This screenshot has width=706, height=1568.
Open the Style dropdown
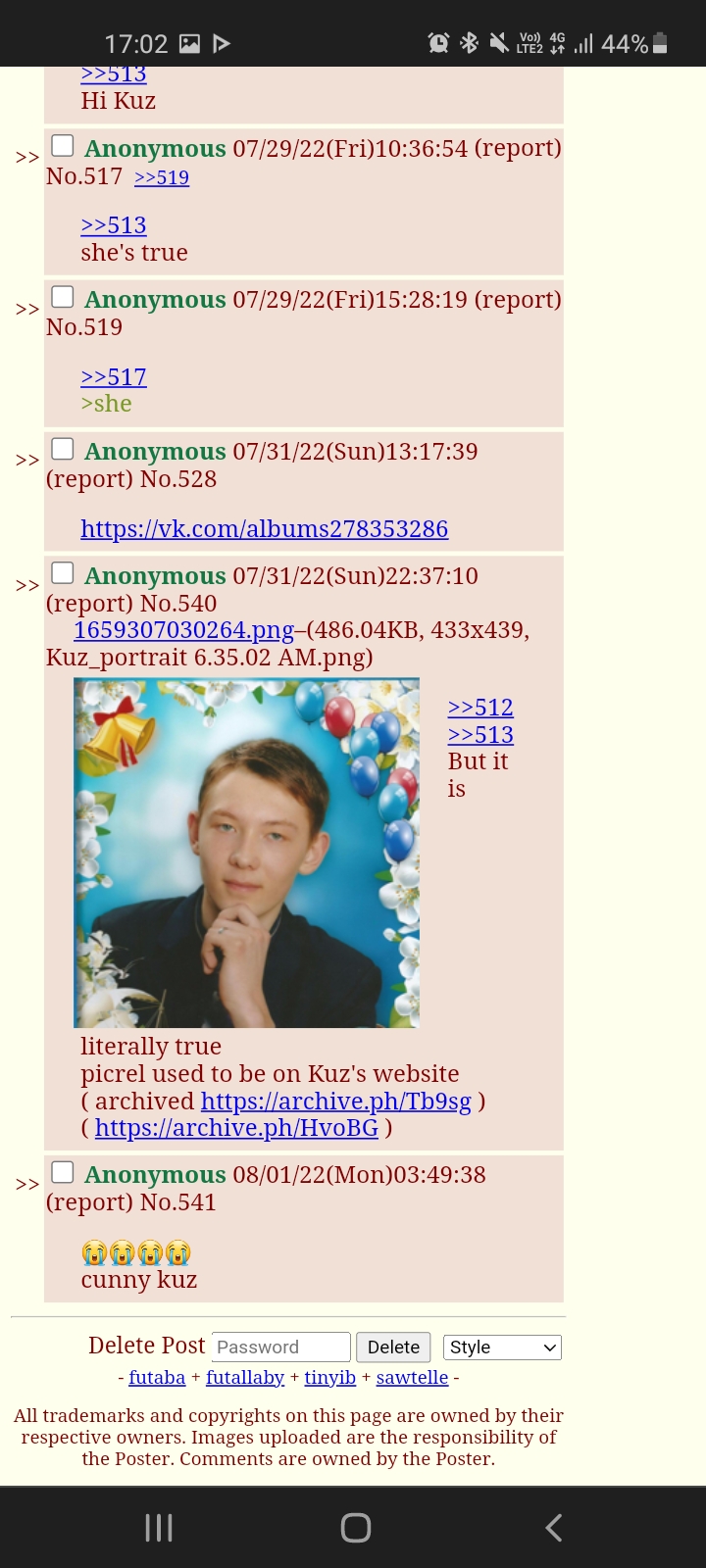pyautogui.click(x=502, y=1347)
